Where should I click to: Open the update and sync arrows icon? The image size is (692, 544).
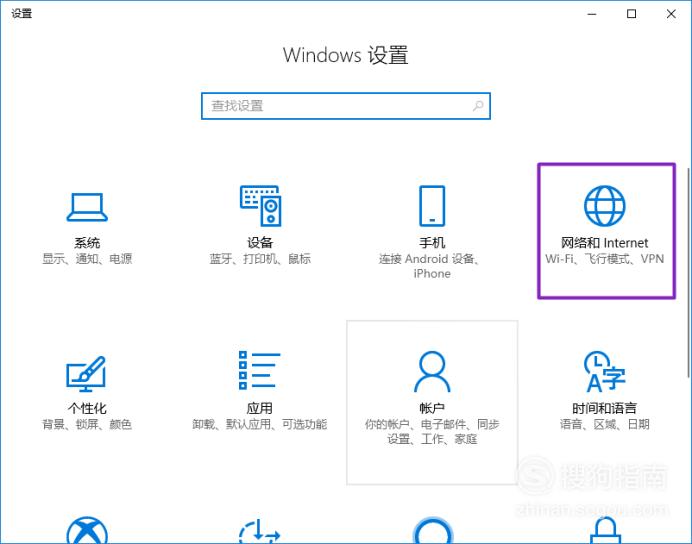(260, 531)
